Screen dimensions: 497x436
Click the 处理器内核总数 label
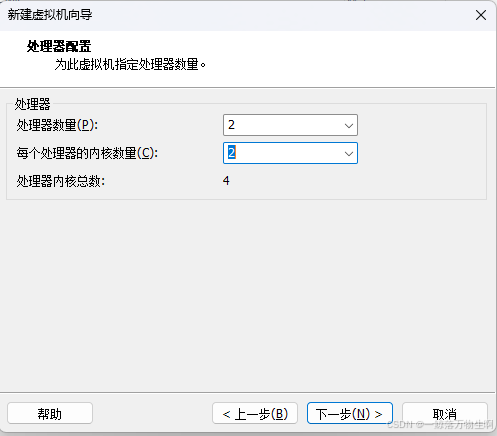click(61, 181)
